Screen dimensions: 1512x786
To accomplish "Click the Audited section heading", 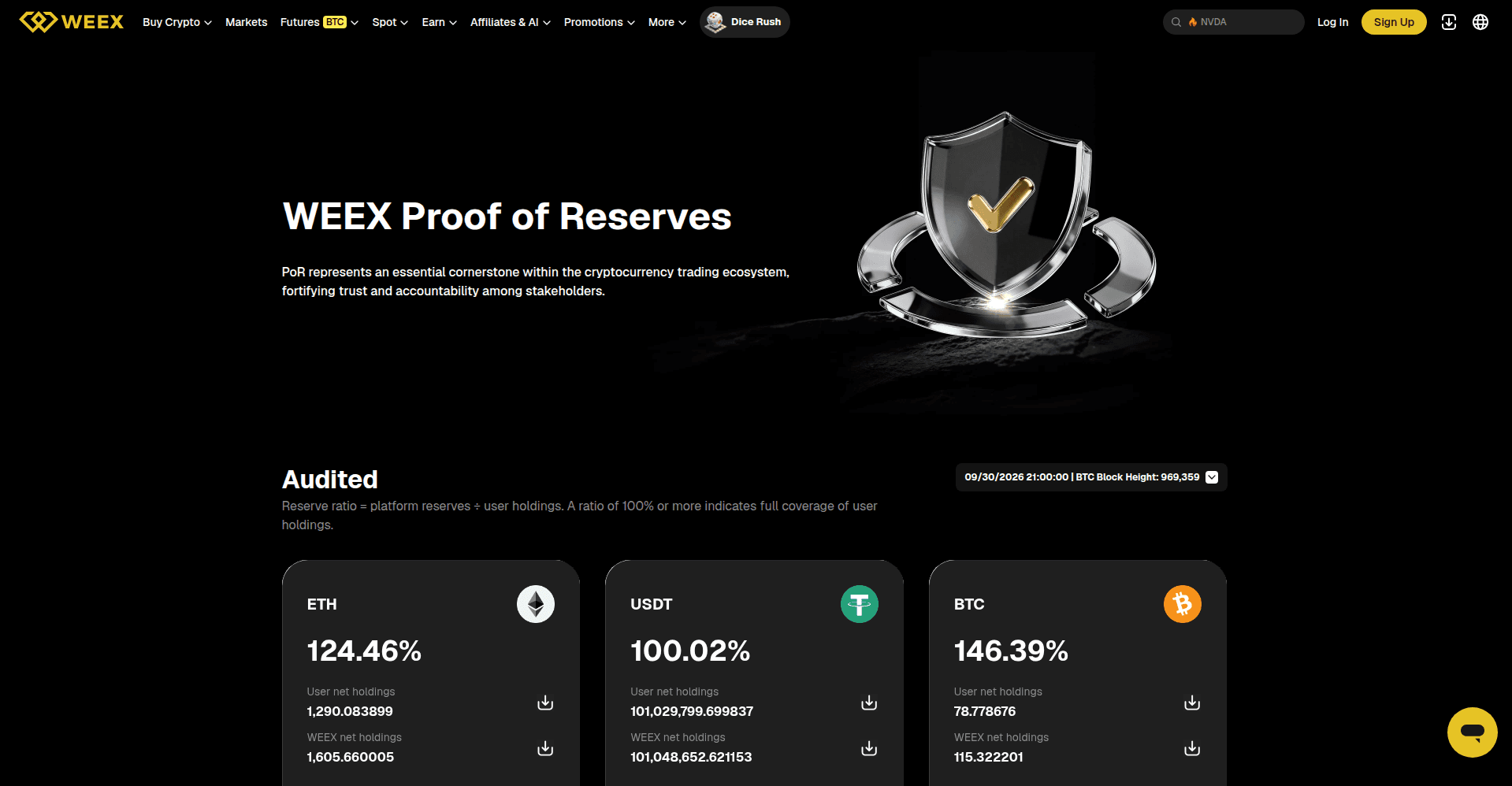I will pyautogui.click(x=330, y=480).
